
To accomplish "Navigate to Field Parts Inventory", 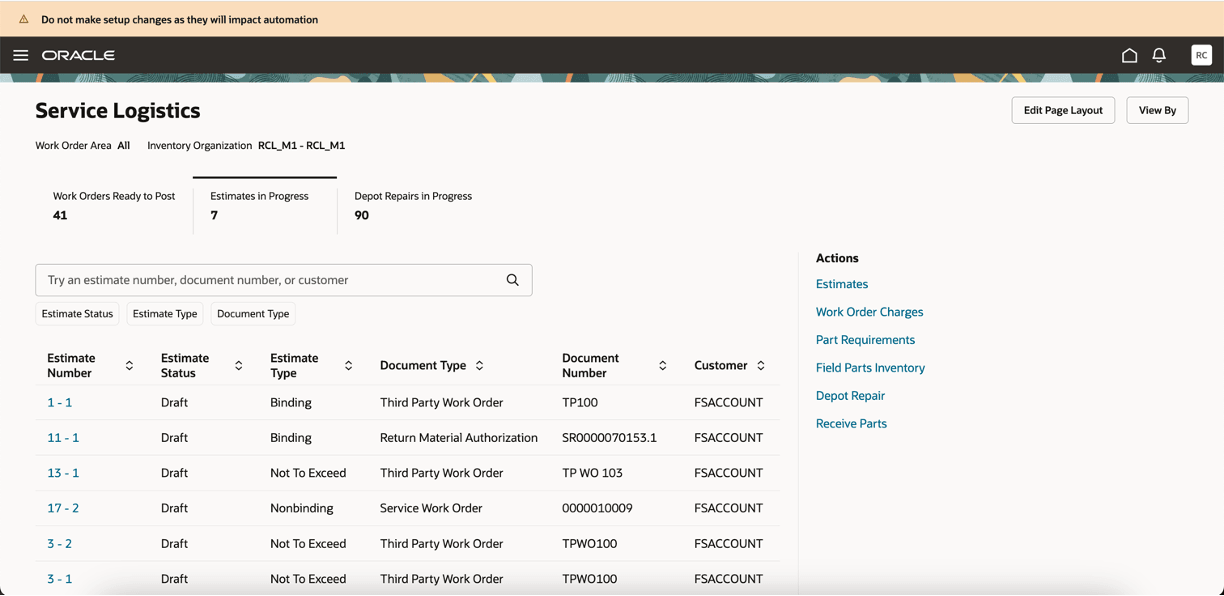I will 870,367.
